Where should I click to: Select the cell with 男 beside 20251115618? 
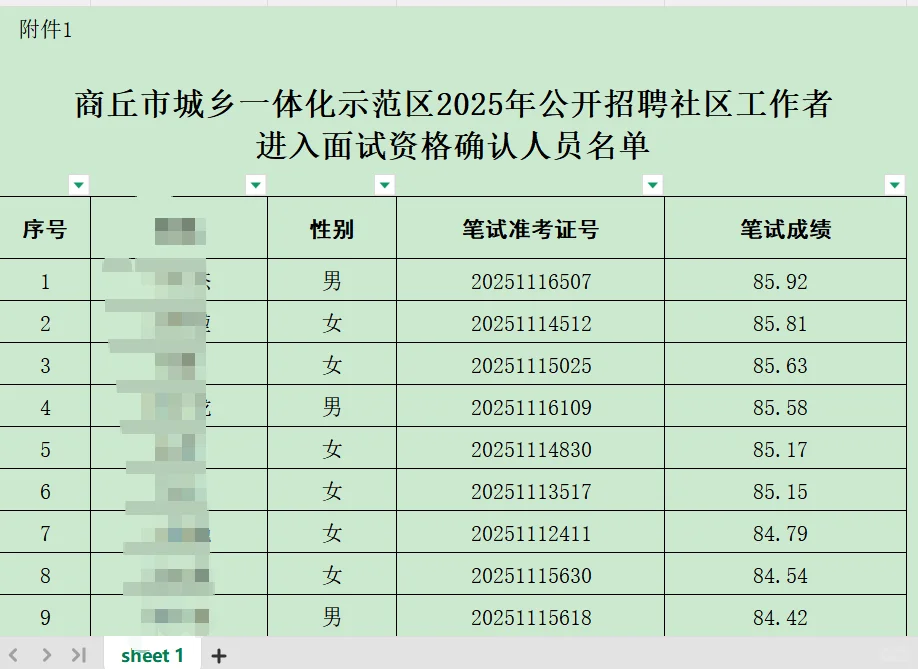pos(332,618)
